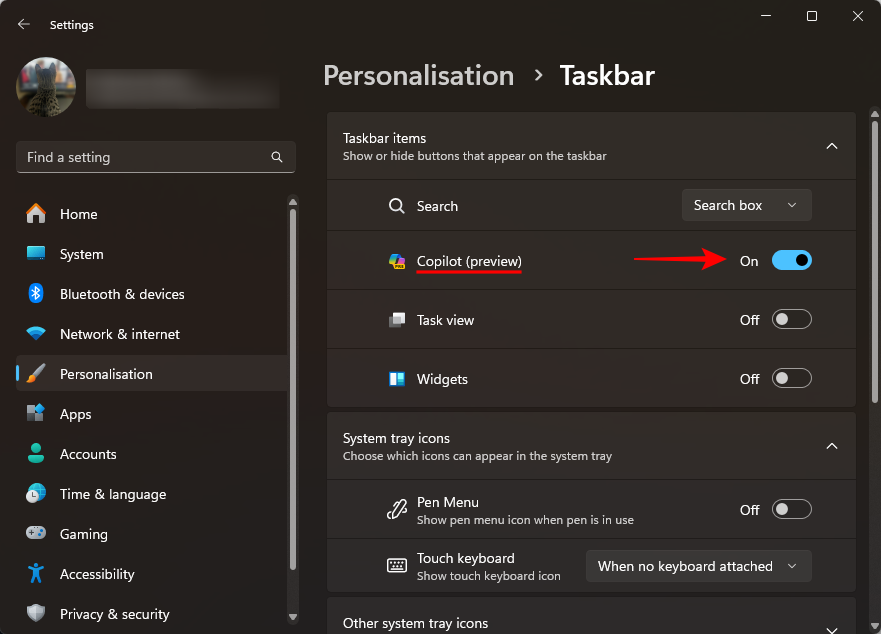Open Touch keyboard 'When no keyboard attached' dropdown

click(698, 566)
